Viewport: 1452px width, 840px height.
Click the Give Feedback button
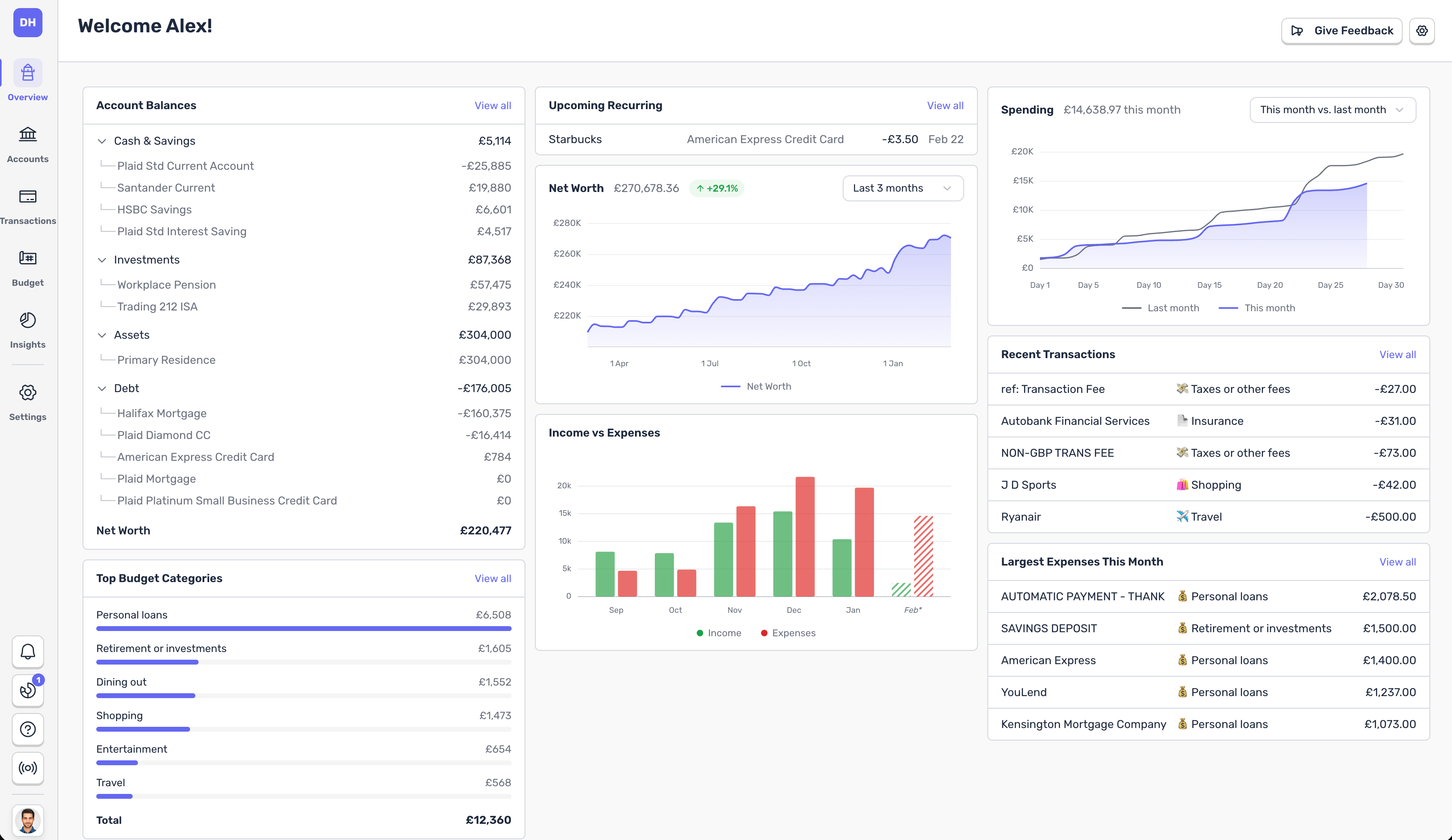tap(1342, 30)
